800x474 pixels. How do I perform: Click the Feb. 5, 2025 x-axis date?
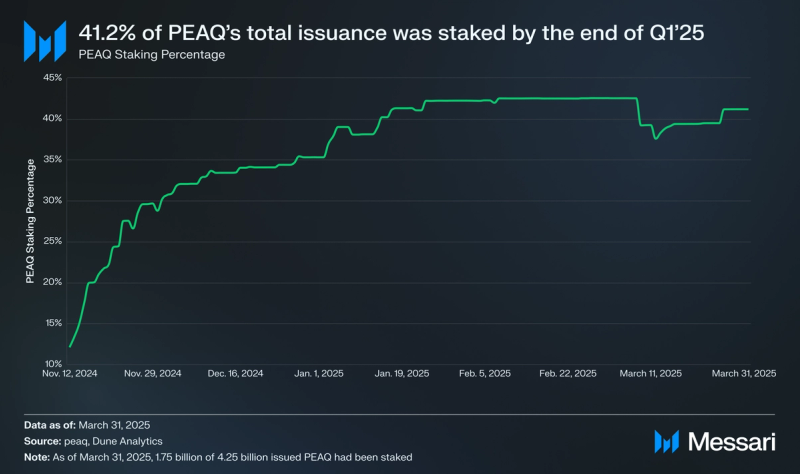[x=485, y=373]
